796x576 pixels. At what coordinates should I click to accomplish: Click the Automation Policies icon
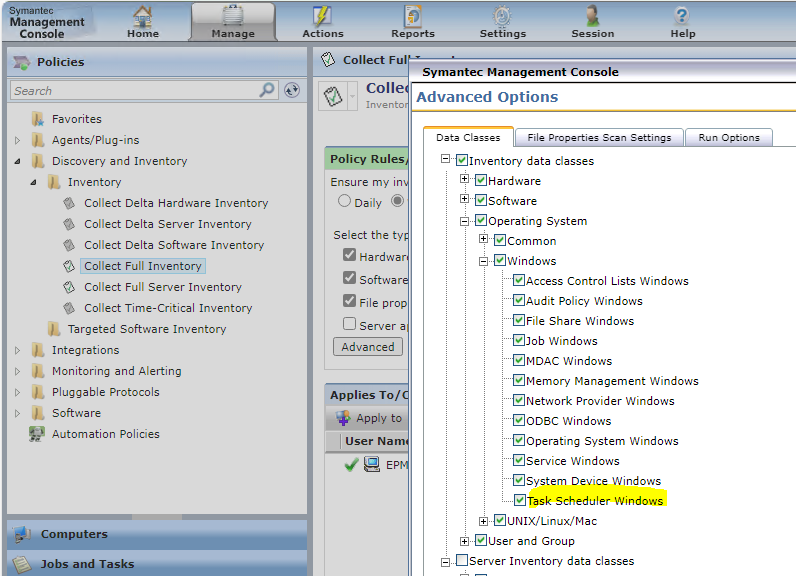tap(37, 434)
